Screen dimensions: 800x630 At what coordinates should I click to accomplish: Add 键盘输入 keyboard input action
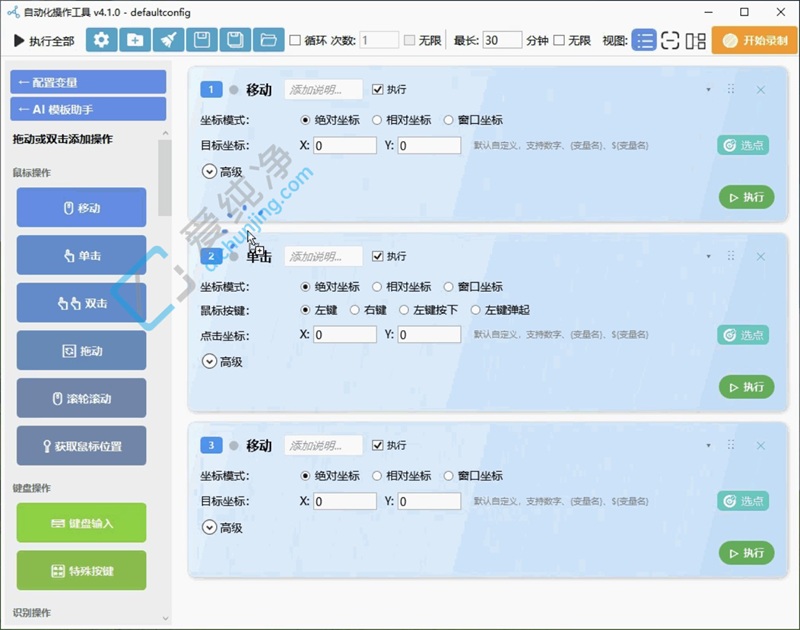[x=81, y=523]
